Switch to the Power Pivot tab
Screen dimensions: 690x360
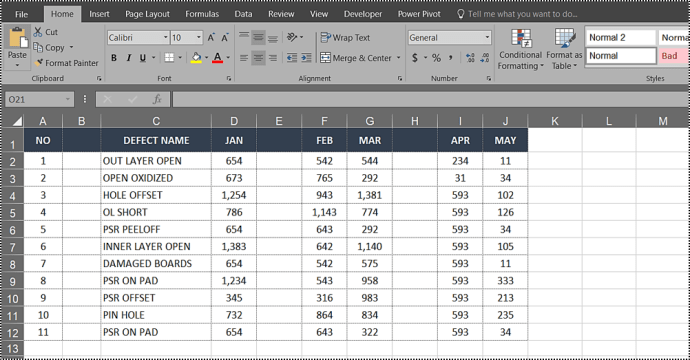coord(419,14)
